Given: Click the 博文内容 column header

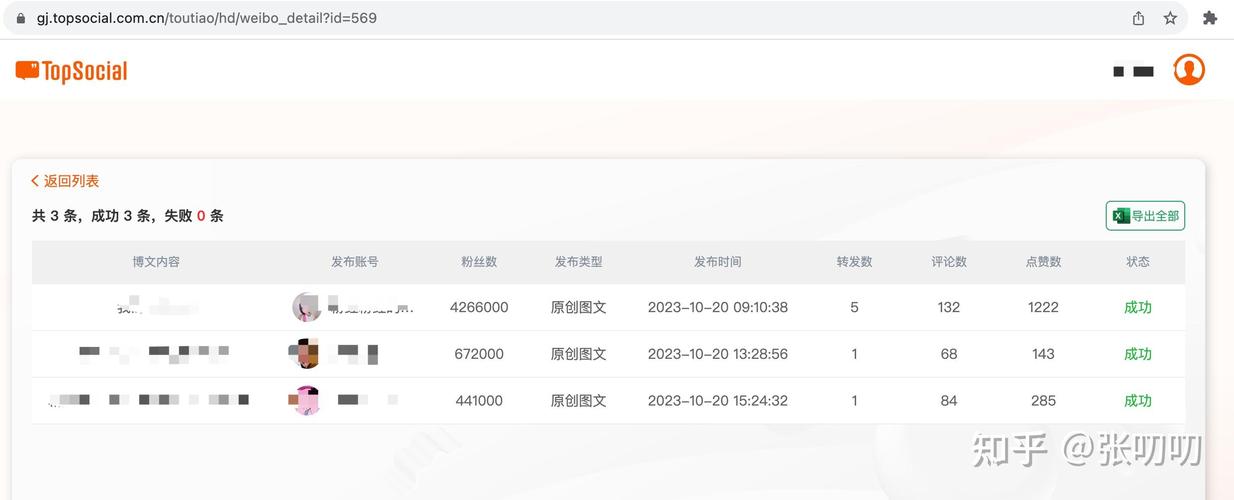Looking at the screenshot, I should point(156,262).
